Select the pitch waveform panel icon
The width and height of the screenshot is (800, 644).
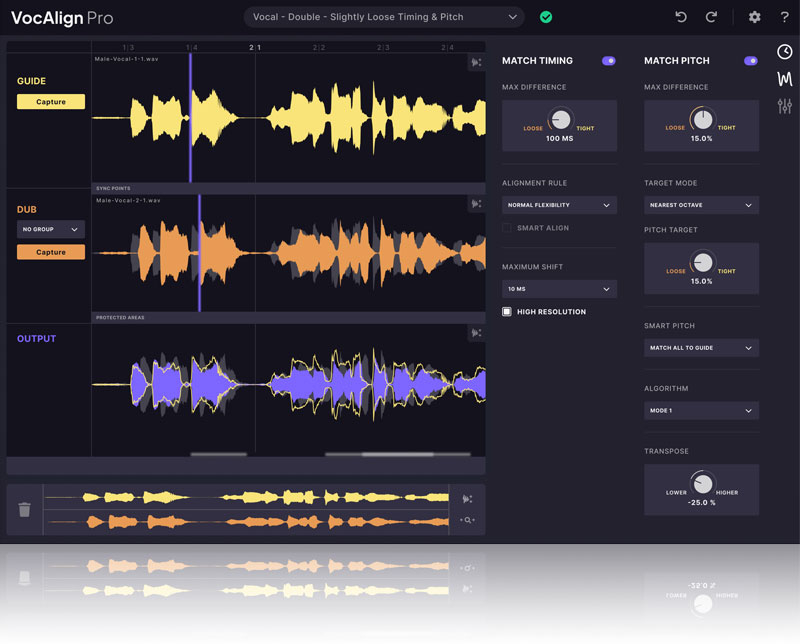[x=785, y=79]
